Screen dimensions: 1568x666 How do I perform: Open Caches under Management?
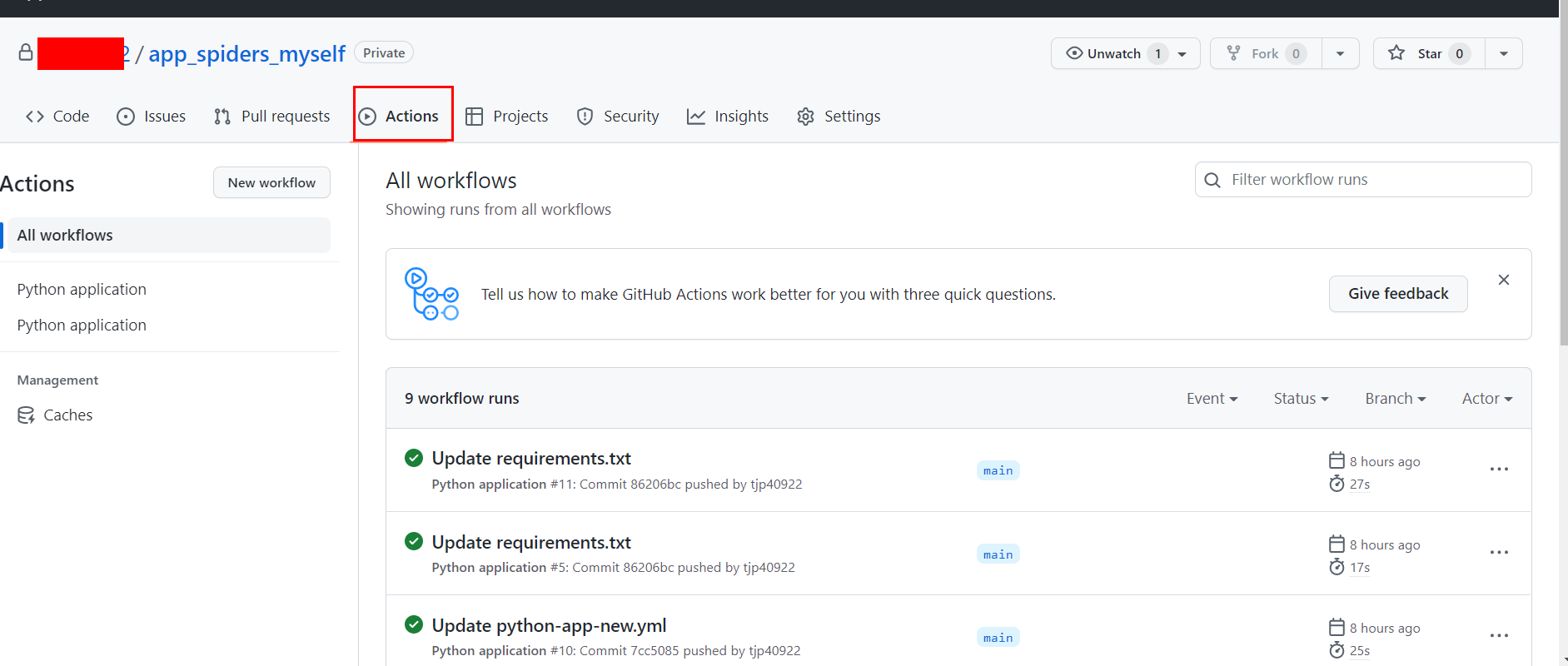(55, 415)
